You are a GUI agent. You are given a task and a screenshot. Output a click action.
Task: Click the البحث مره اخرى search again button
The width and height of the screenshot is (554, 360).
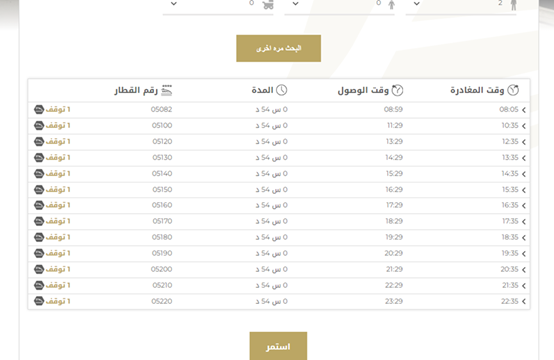[278, 48]
